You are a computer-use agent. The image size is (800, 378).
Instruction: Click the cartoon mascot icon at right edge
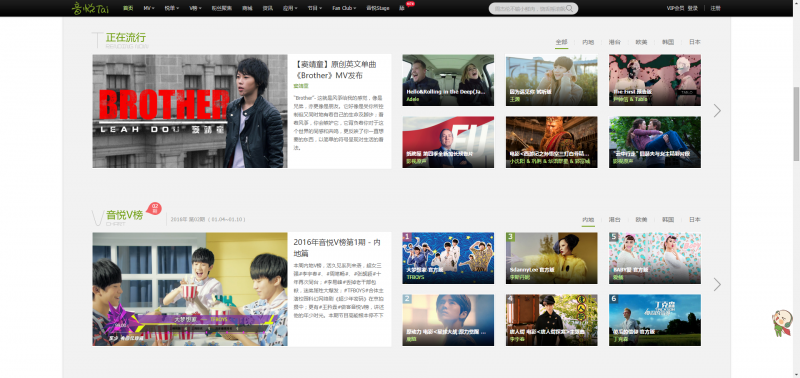(x=782, y=323)
